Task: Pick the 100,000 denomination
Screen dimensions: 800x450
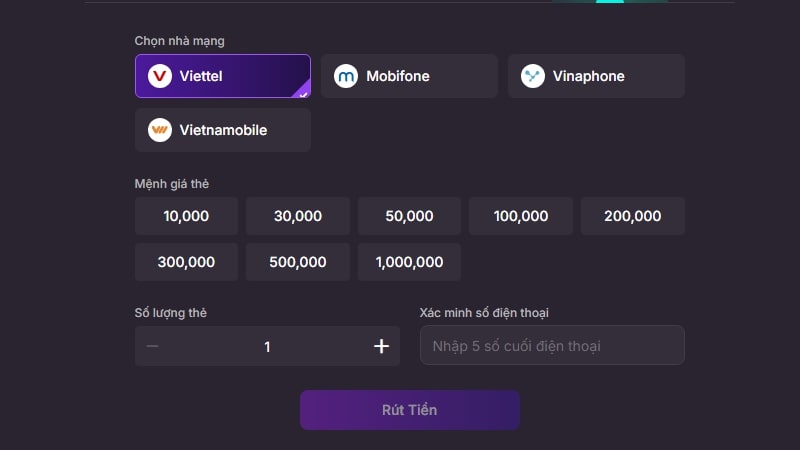Action: point(521,216)
